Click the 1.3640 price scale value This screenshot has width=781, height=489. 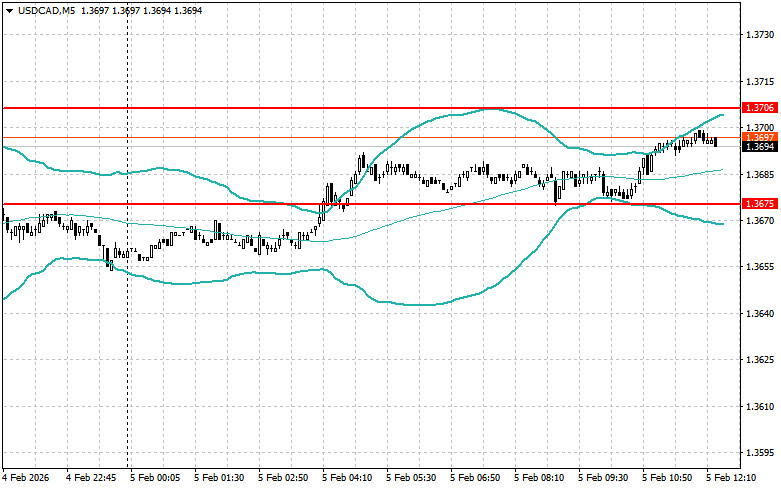[x=760, y=314]
